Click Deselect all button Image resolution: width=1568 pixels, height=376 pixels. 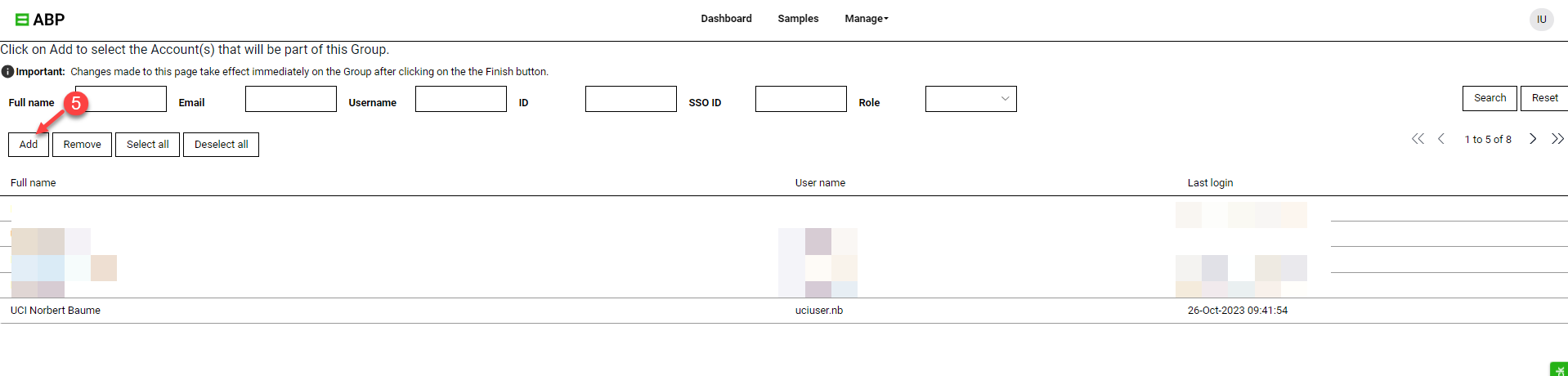point(221,145)
